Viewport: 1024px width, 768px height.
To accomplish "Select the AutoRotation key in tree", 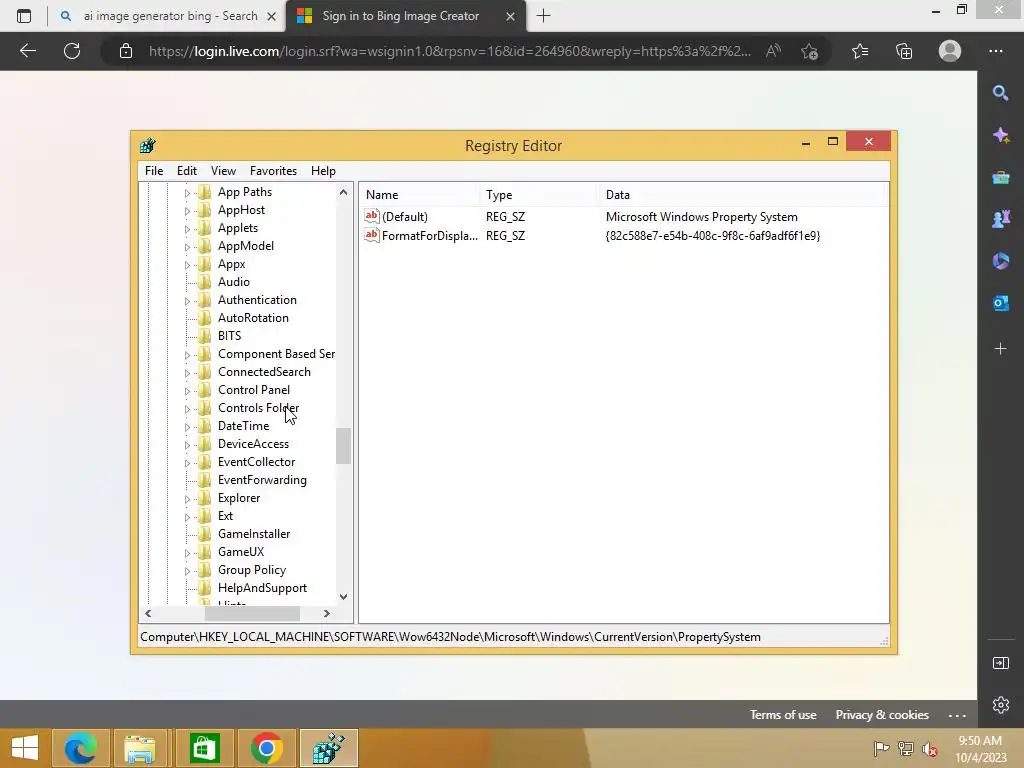I will coord(253,317).
